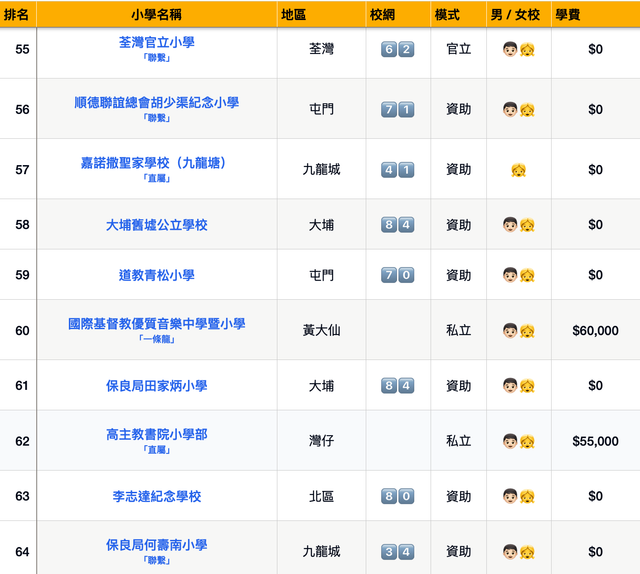Click 北區 district cell
The height and width of the screenshot is (574, 640).
321,496
